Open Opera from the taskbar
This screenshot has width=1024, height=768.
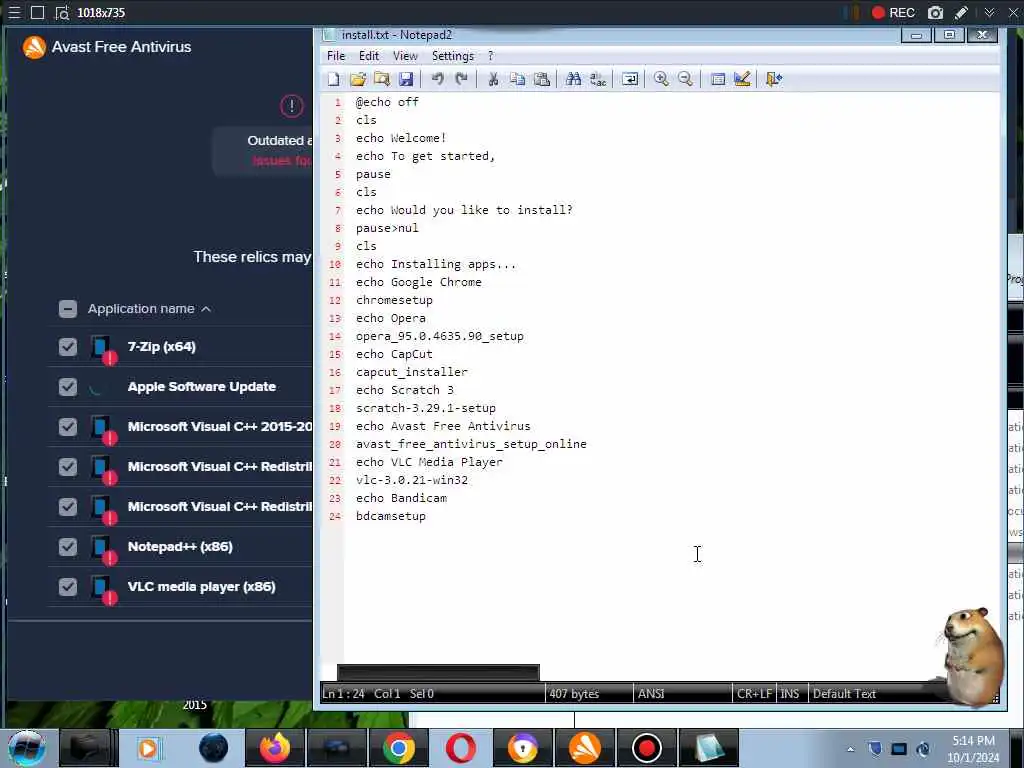tap(460, 748)
